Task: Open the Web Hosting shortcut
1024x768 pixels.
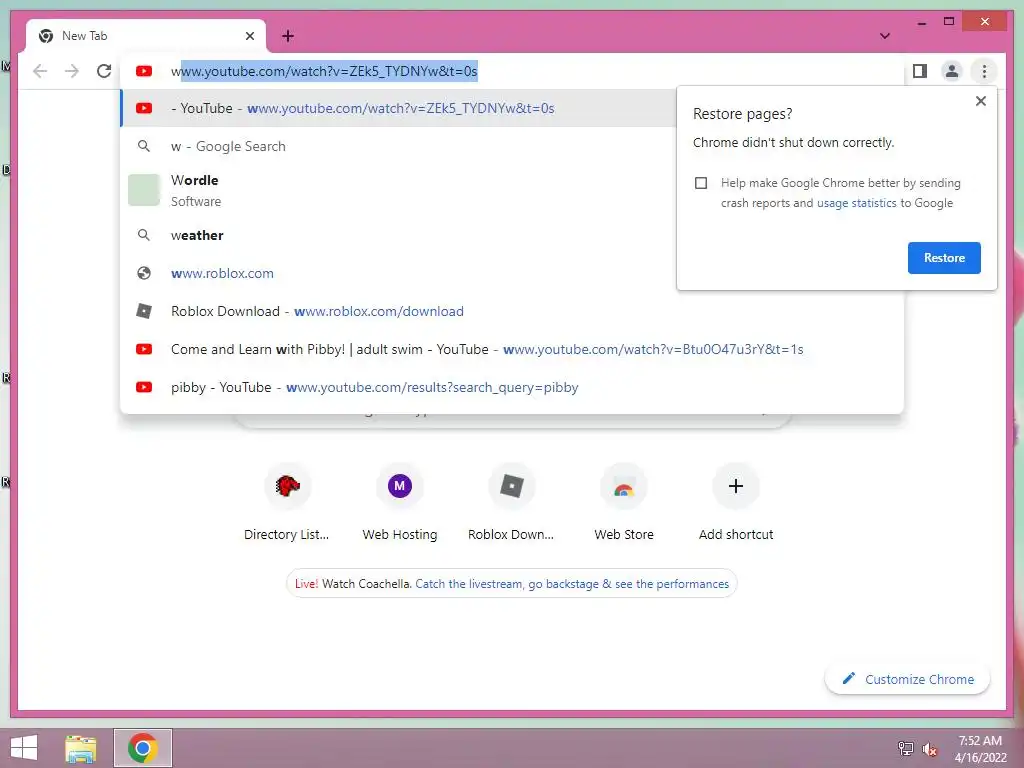Action: 400,503
